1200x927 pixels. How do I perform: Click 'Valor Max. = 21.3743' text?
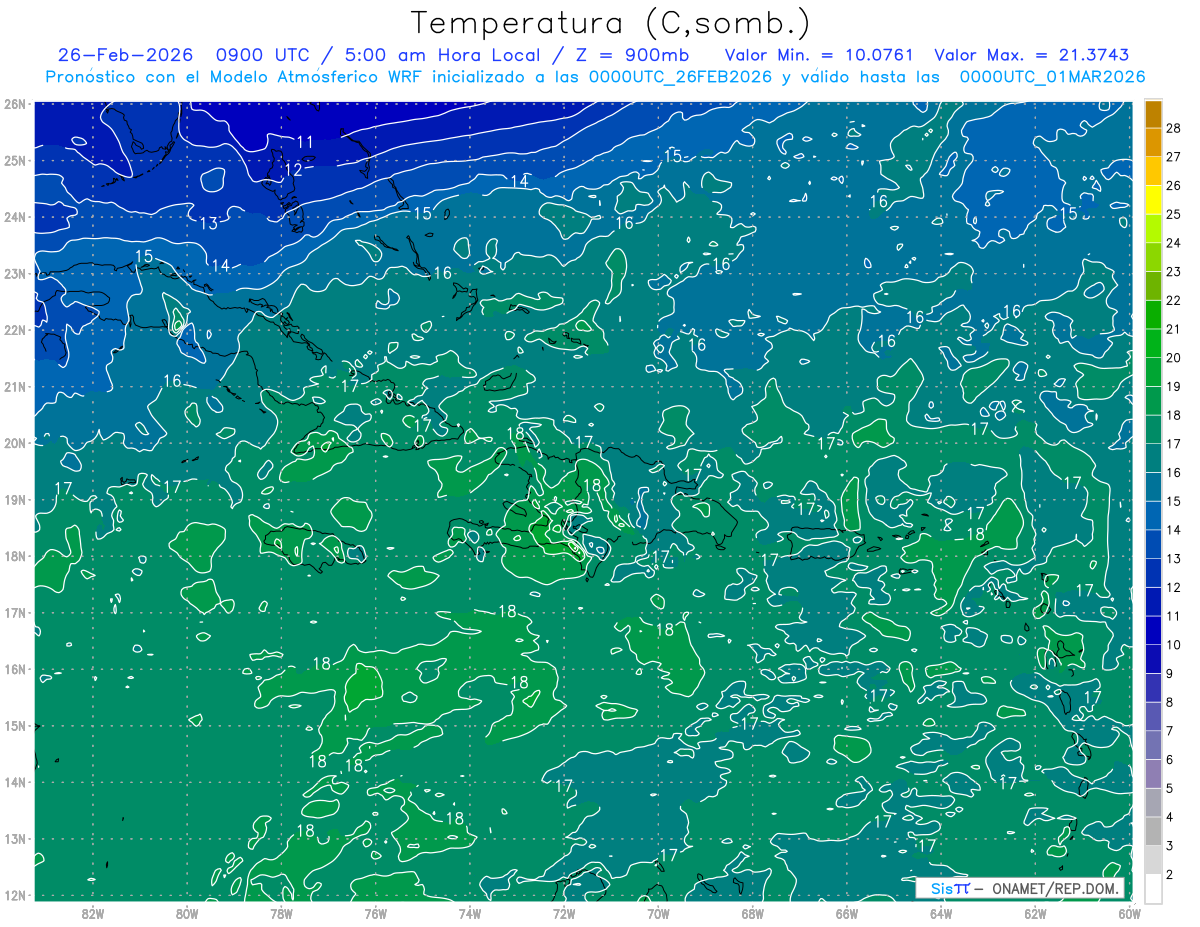(1032, 55)
